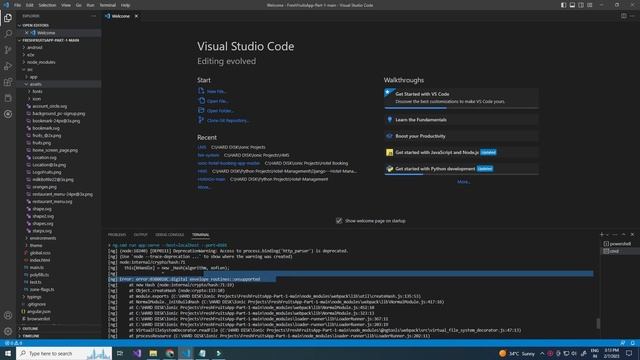
Task: Close Welcome in the Open Editors list
Action: pos(27,33)
